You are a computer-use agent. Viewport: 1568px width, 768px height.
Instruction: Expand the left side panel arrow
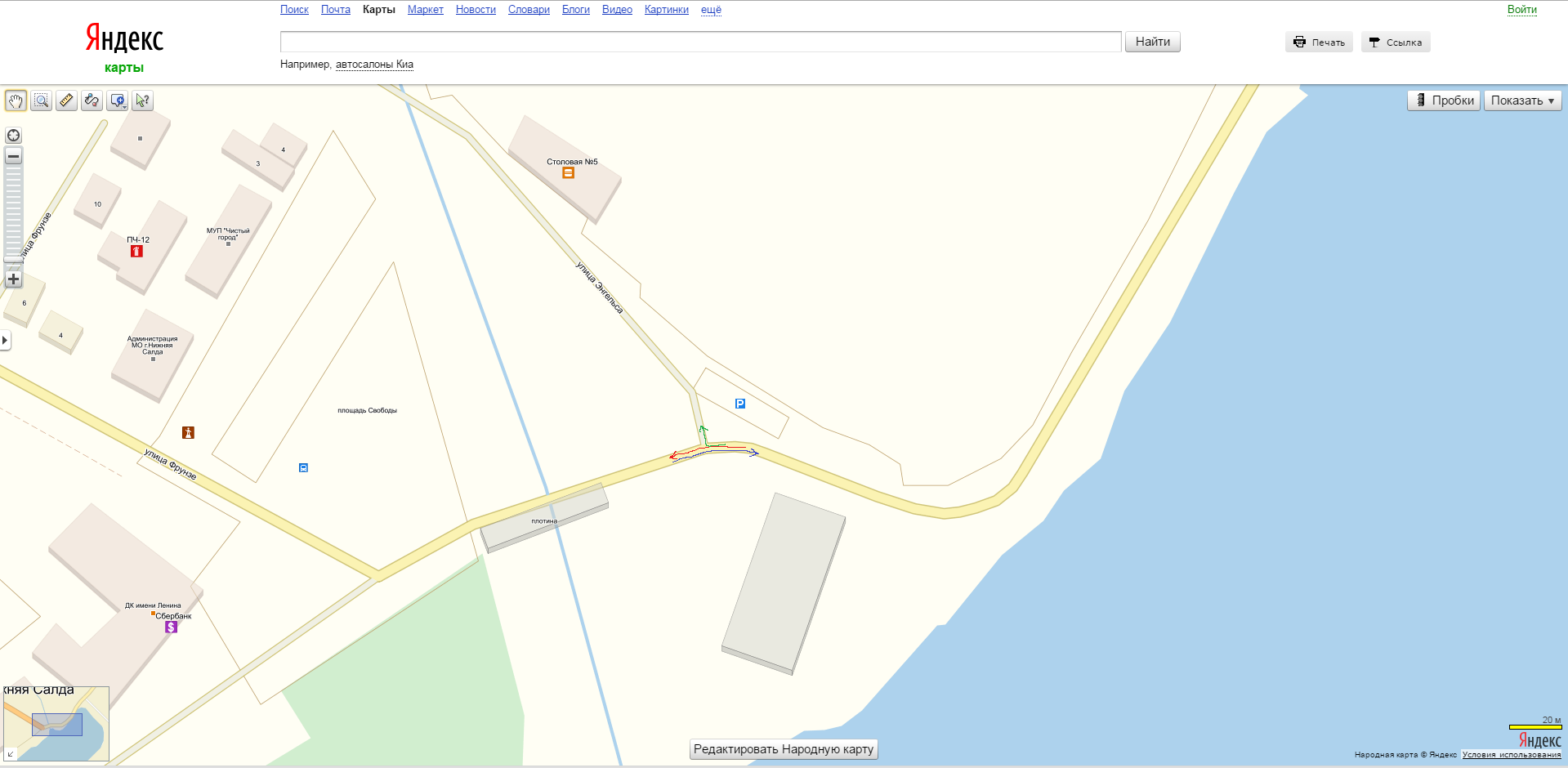[5, 340]
